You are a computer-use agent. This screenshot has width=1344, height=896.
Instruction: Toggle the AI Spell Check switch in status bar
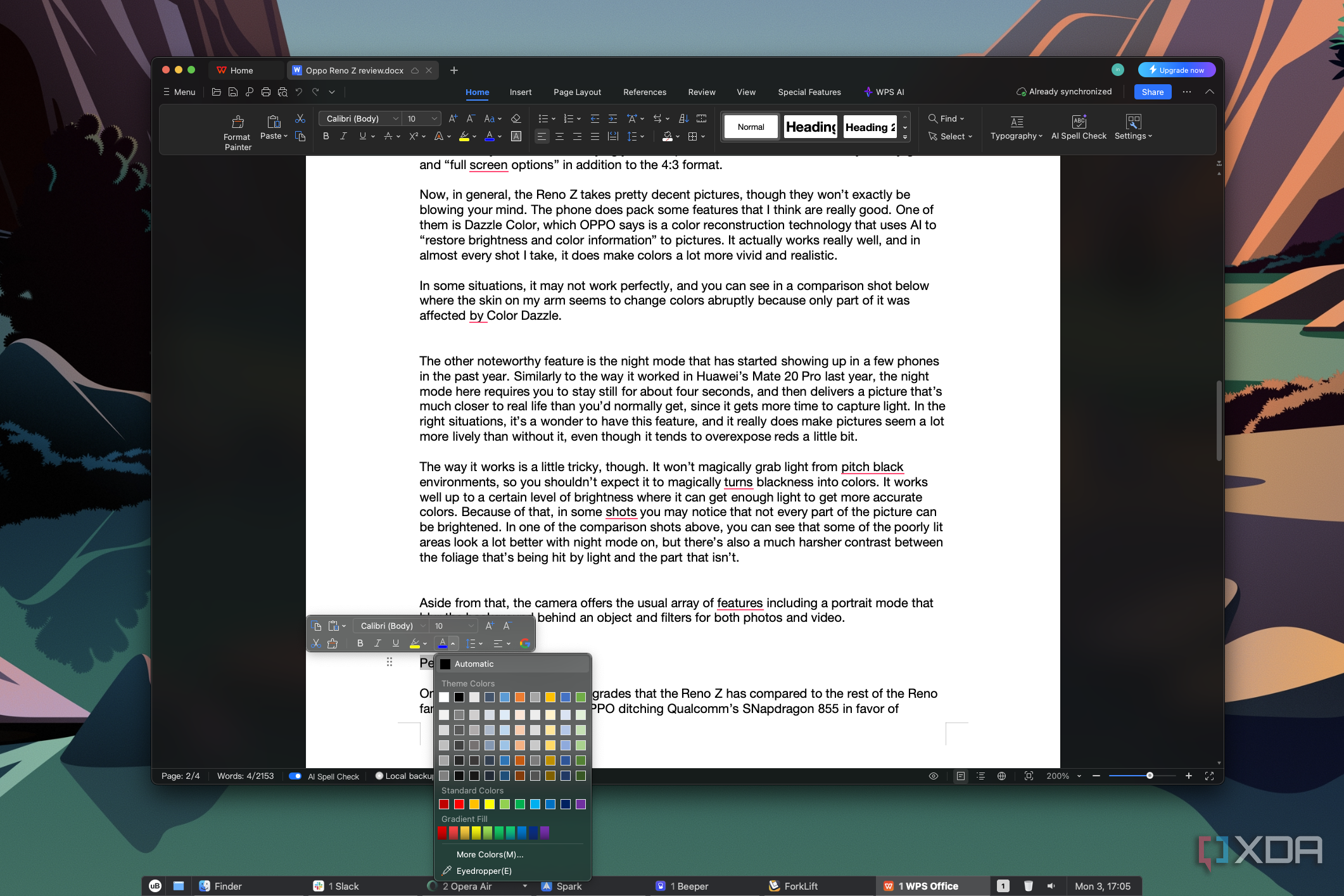pos(295,776)
